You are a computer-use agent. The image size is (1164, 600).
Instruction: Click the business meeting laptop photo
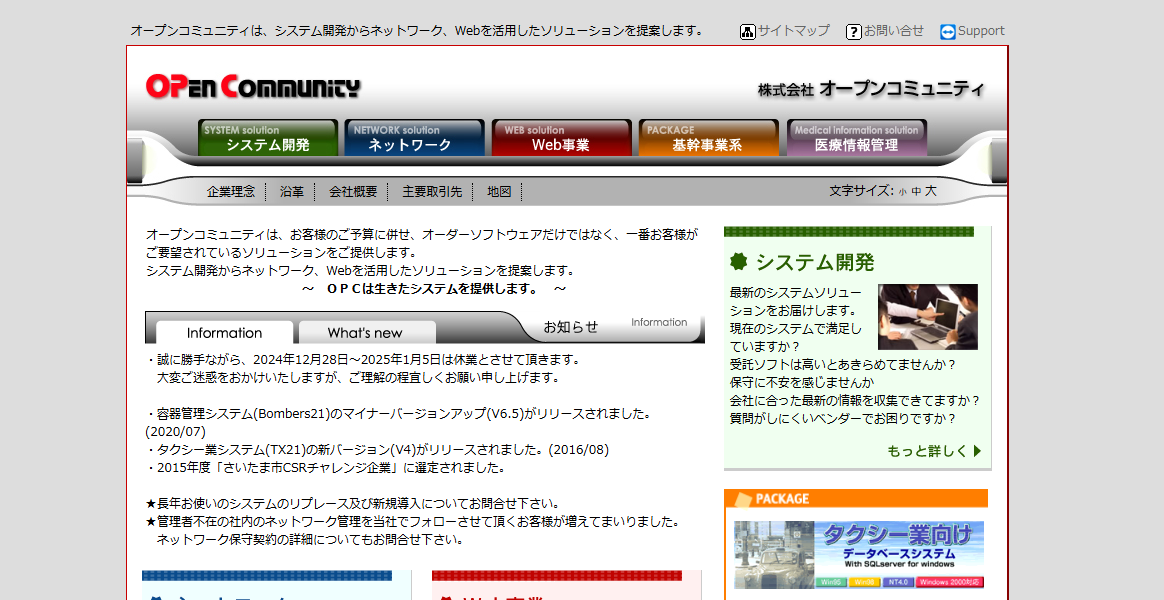928,316
